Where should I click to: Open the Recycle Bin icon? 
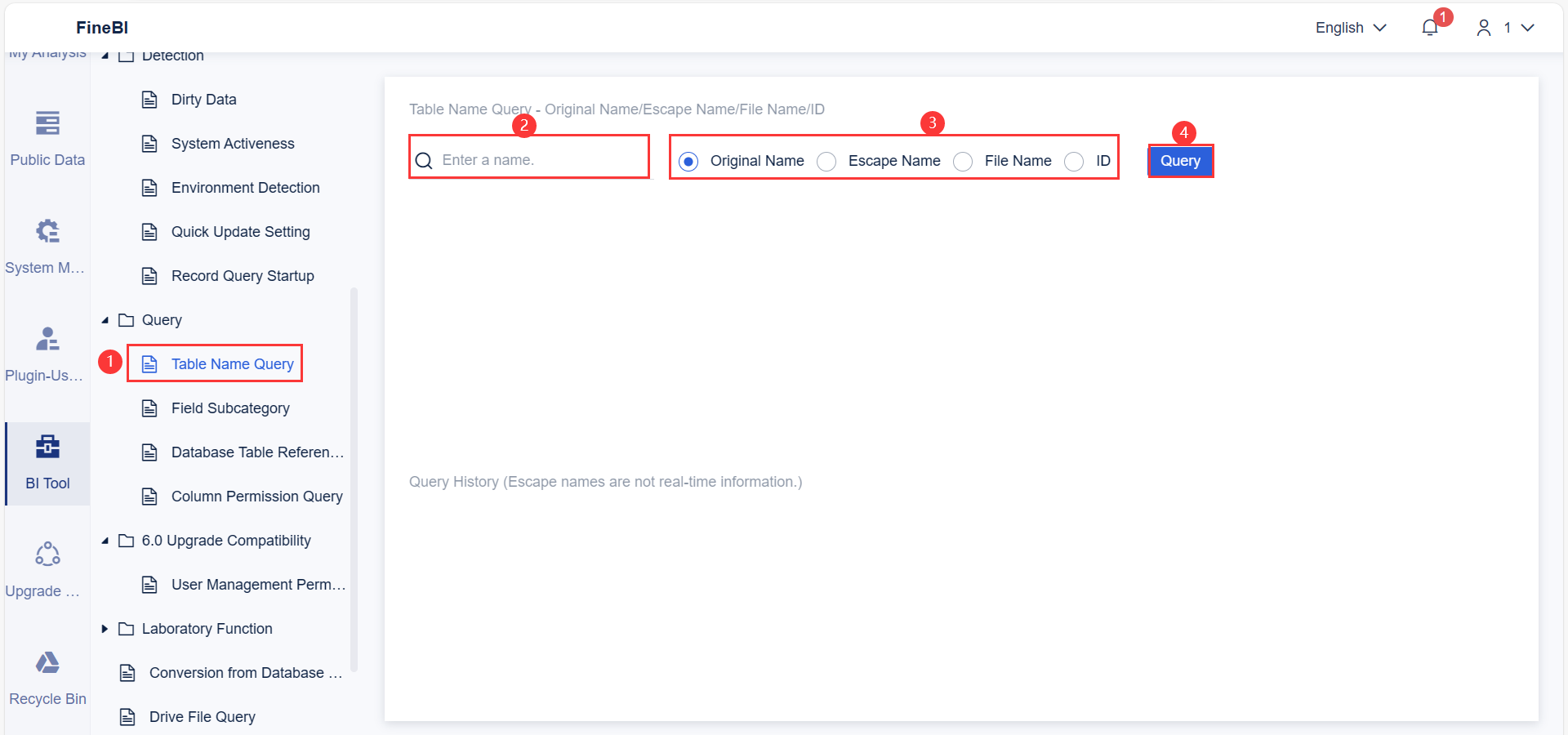tap(47, 662)
